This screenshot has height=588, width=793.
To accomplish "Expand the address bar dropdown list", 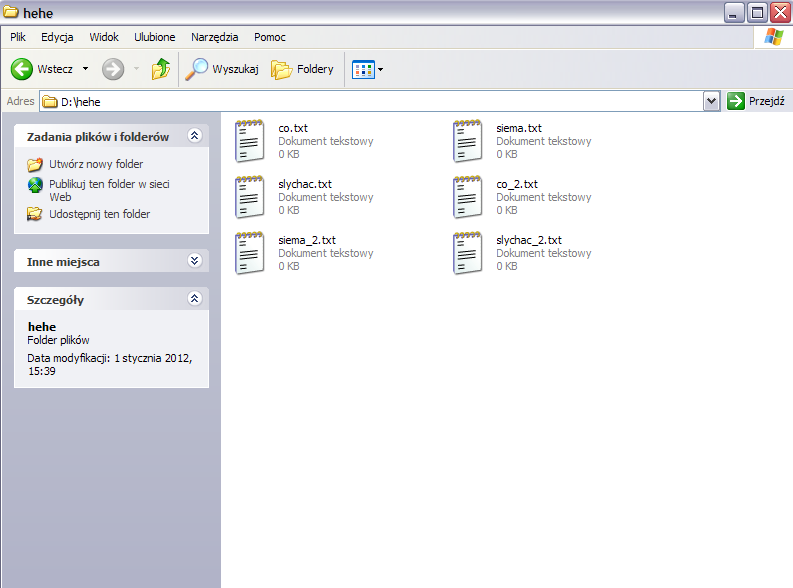I will click(711, 101).
